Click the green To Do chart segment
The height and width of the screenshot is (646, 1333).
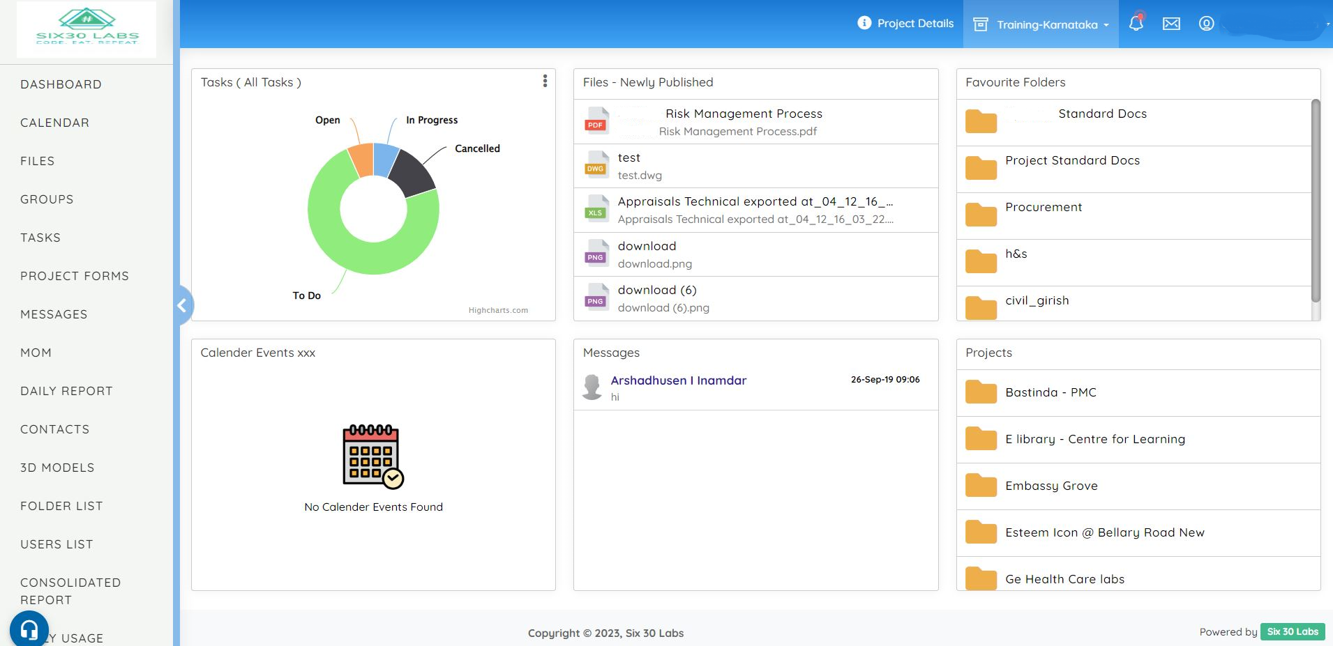(345, 250)
